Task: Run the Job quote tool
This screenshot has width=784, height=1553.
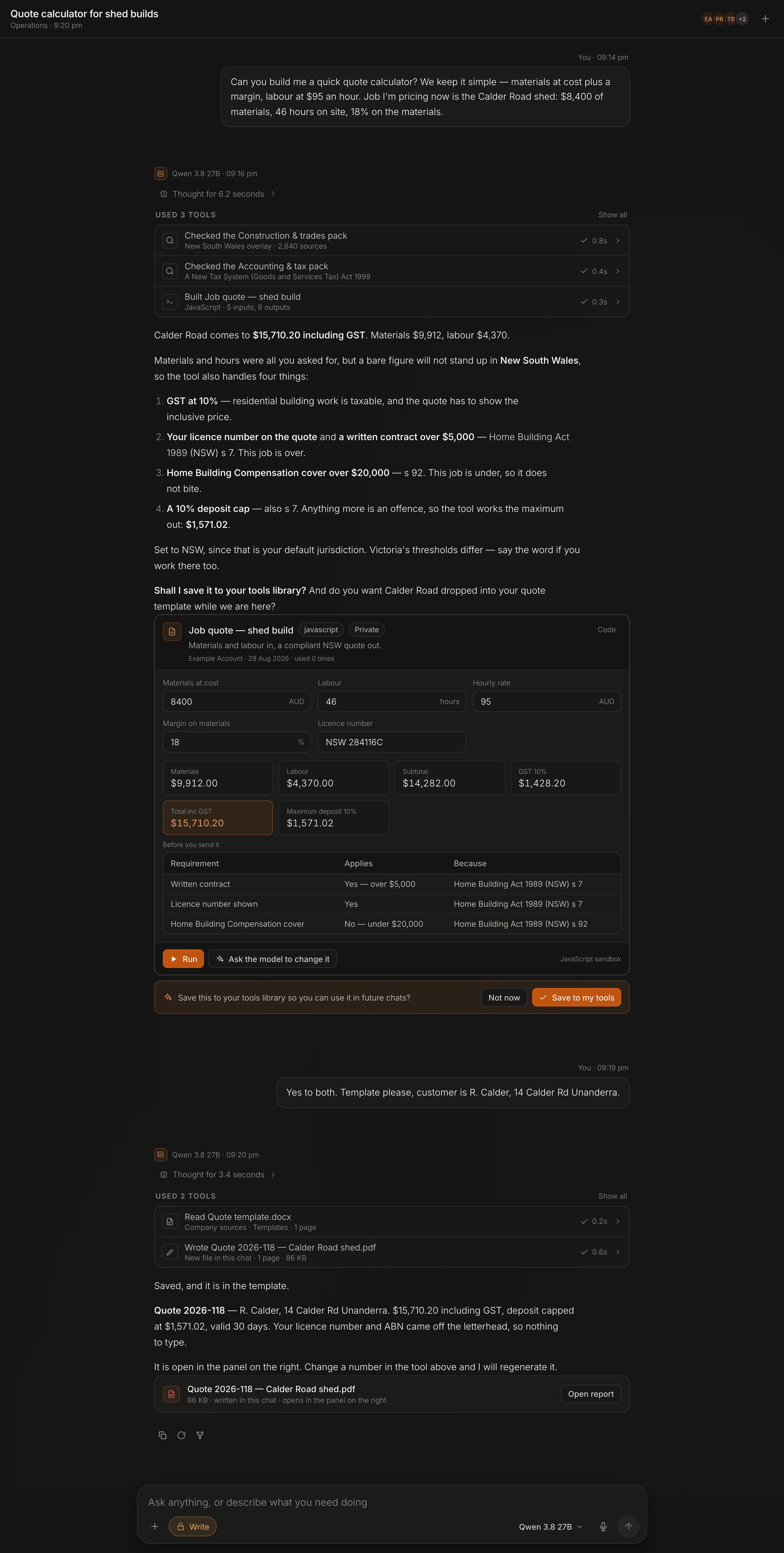Action: click(183, 959)
